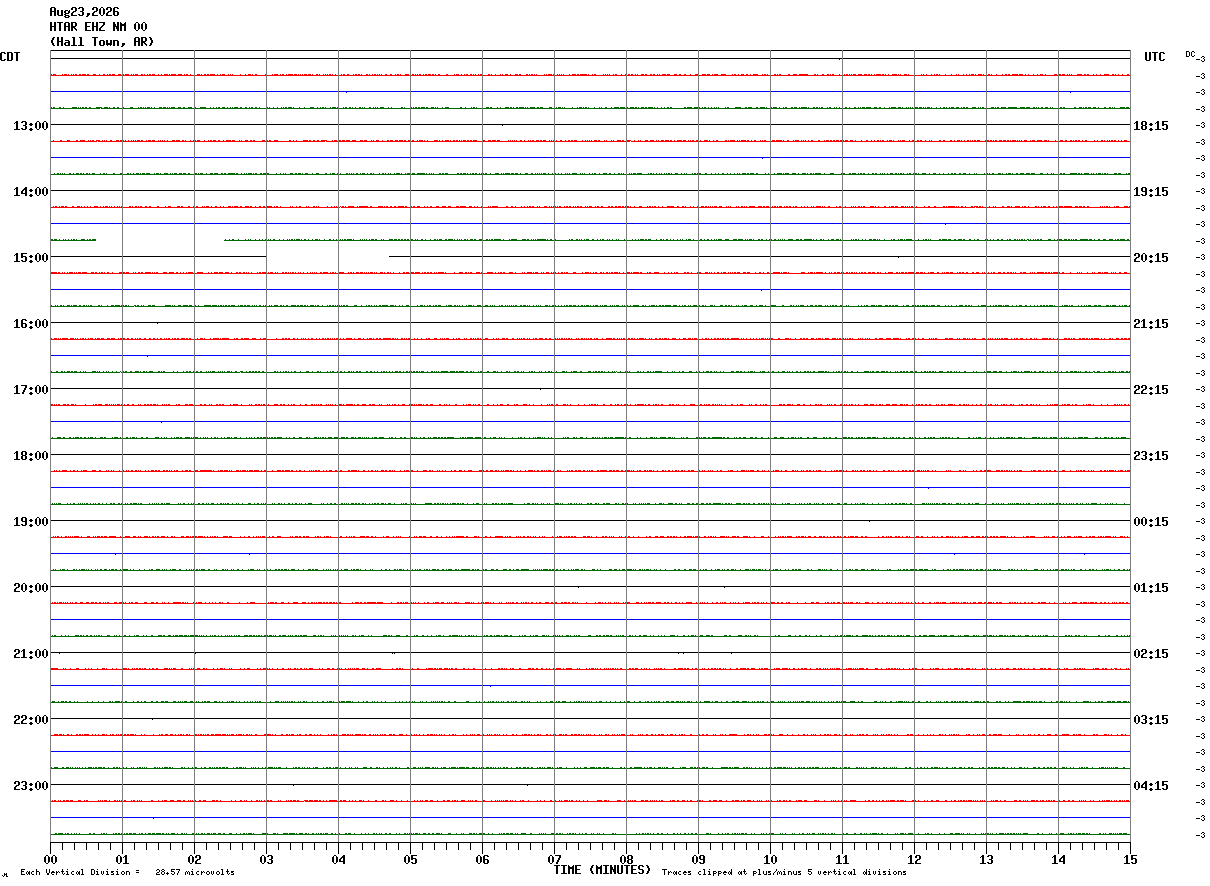Select the 18:15 UTC row label
Image resolution: width=1210 pixels, height=886 pixels.
pos(1151,125)
